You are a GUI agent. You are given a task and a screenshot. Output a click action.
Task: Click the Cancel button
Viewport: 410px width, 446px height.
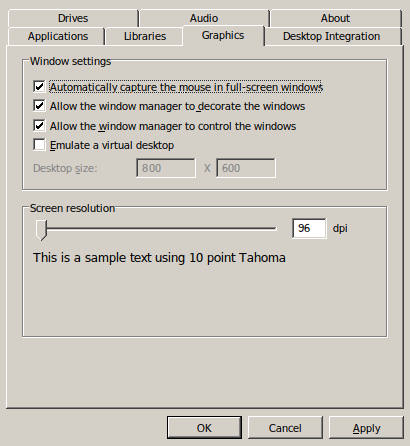(x=285, y=428)
